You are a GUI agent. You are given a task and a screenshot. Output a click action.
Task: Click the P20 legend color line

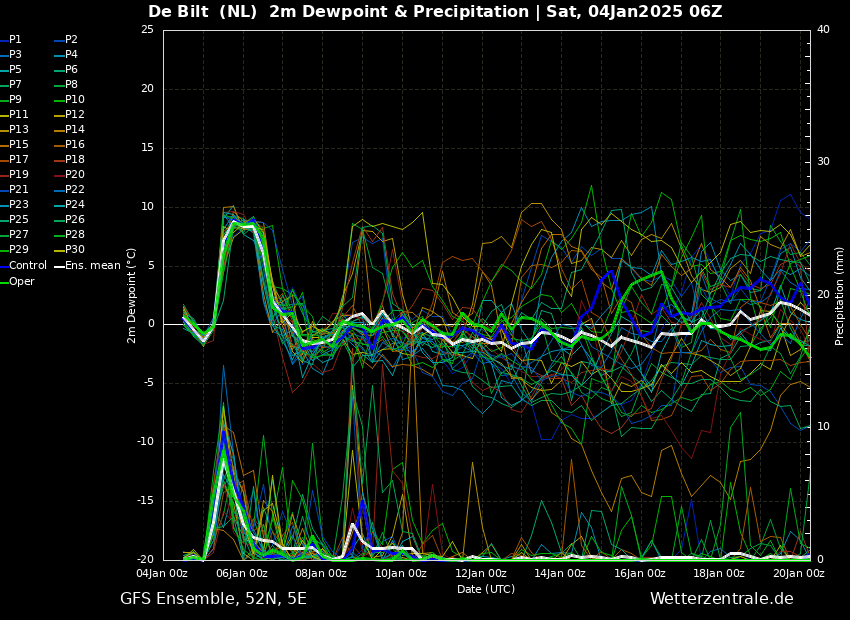(59, 175)
